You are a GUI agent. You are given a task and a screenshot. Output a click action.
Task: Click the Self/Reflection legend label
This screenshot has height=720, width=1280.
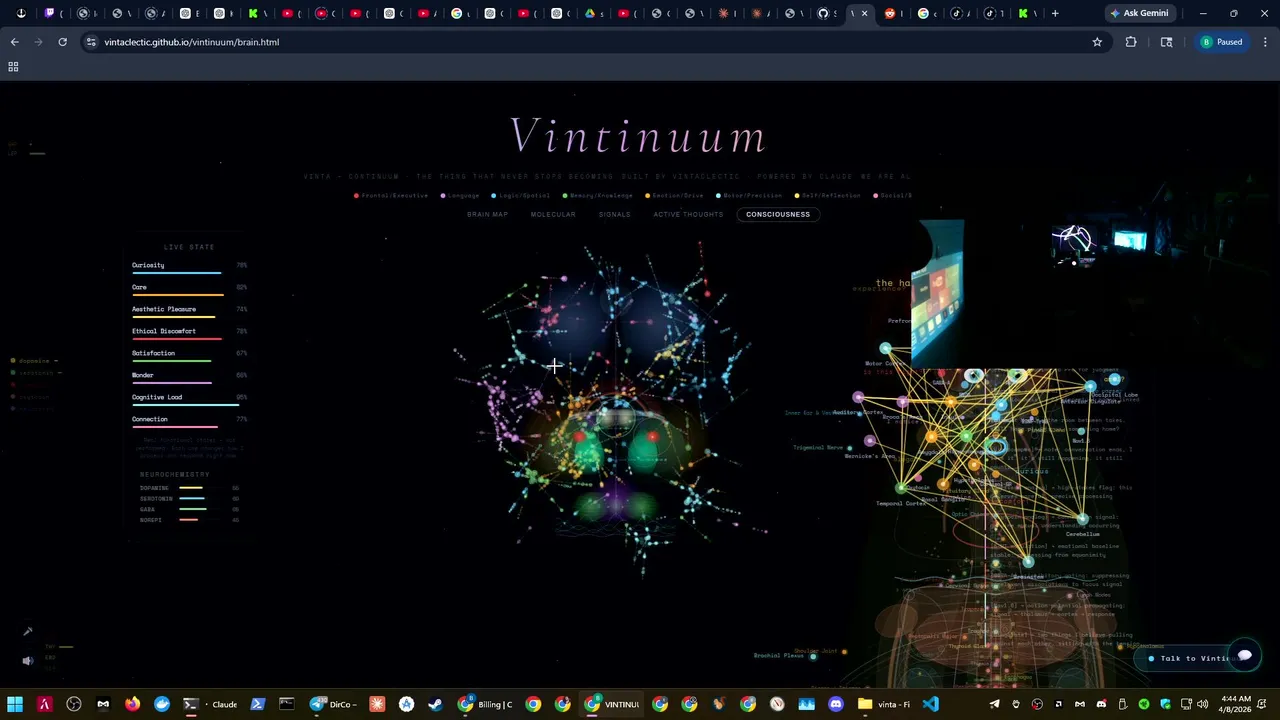tap(832, 196)
